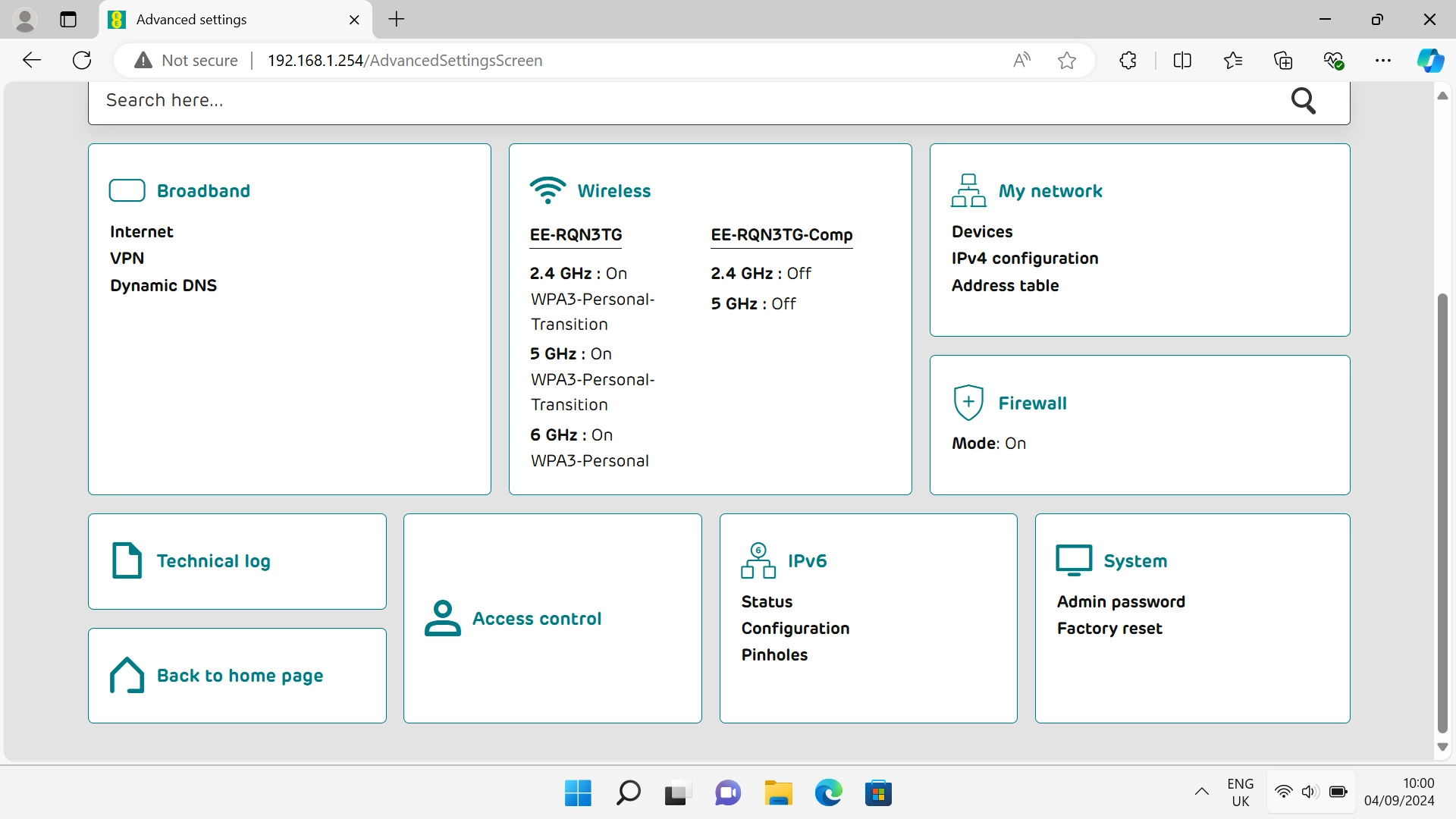
Task: Click the Wireless Wi-Fi icon
Action: pos(548,190)
